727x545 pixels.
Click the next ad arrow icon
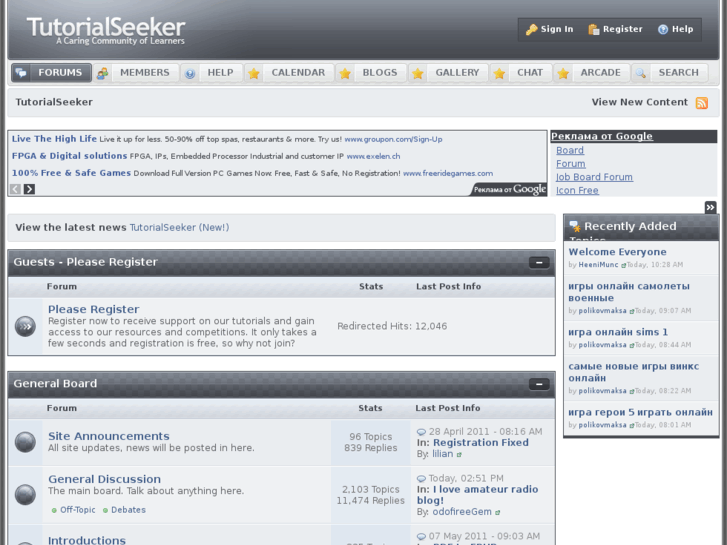coord(29,189)
